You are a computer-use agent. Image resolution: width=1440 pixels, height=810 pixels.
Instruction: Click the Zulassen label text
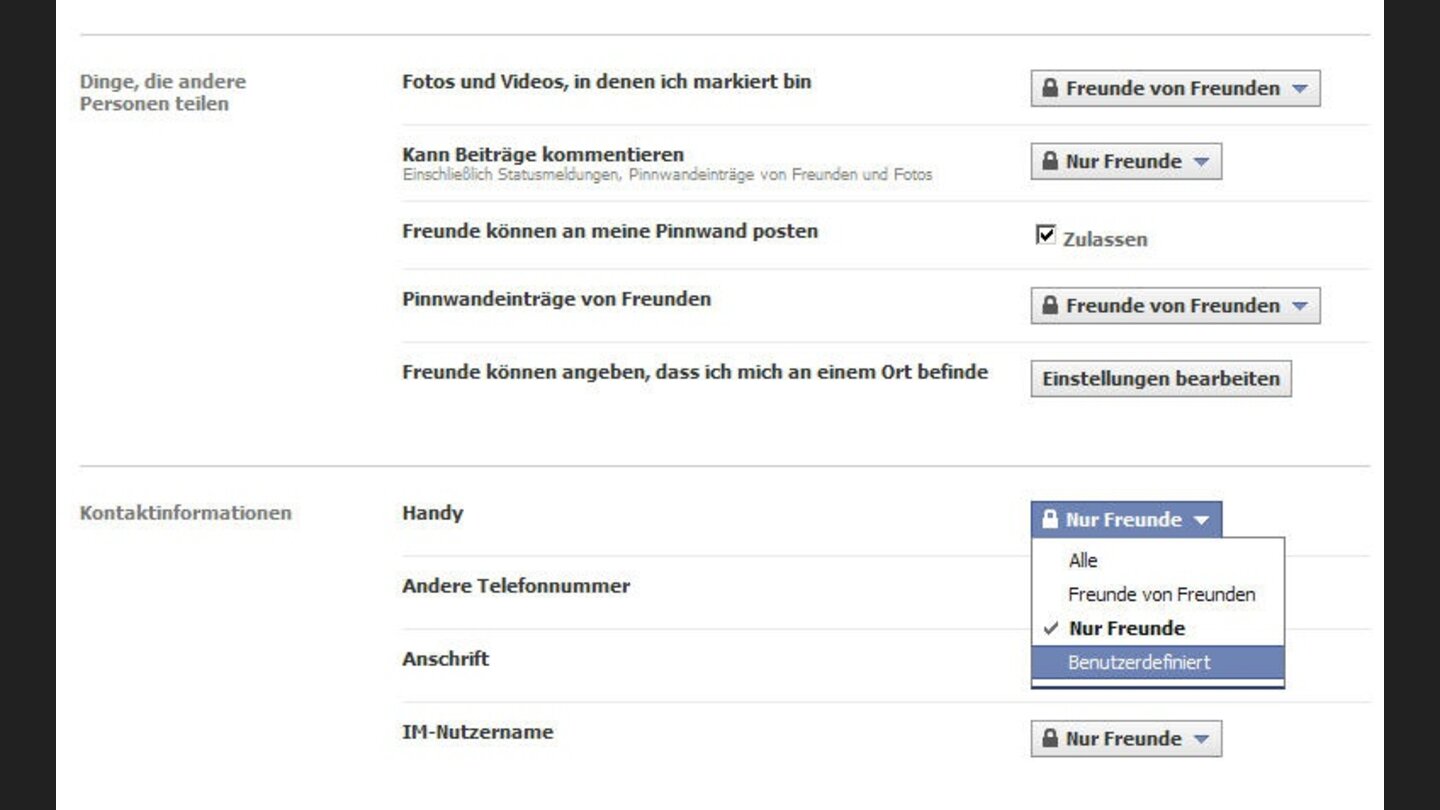click(1105, 240)
